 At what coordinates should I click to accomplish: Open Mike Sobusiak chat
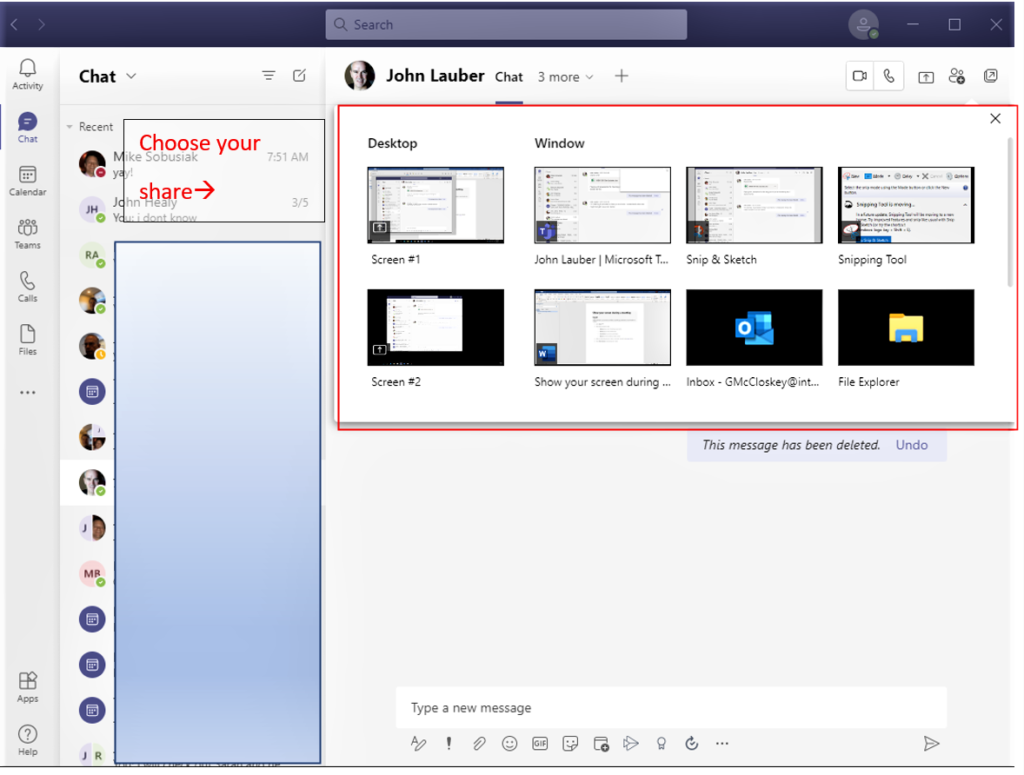click(x=194, y=163)
